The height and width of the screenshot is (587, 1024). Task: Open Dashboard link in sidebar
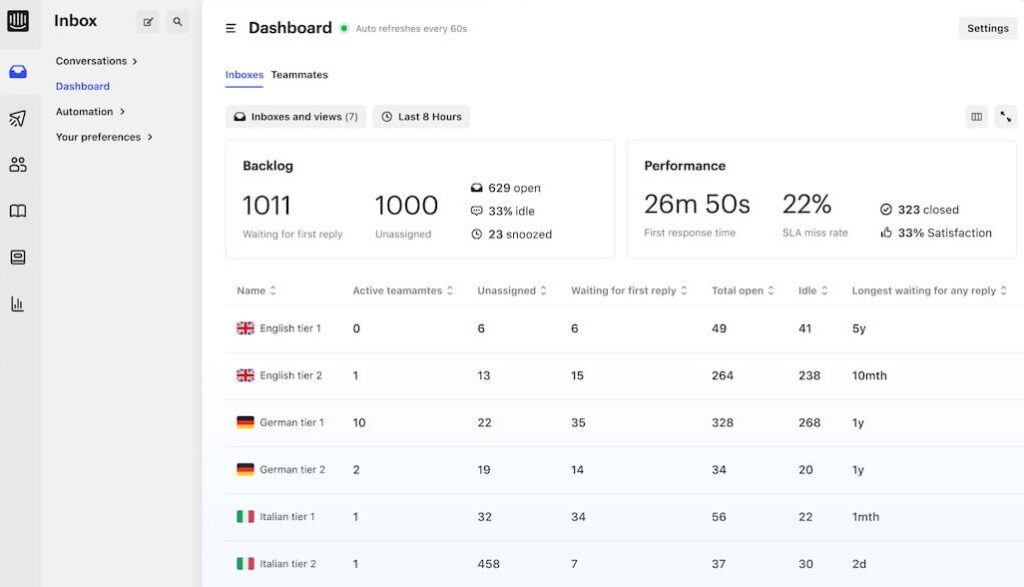[83, 86]
